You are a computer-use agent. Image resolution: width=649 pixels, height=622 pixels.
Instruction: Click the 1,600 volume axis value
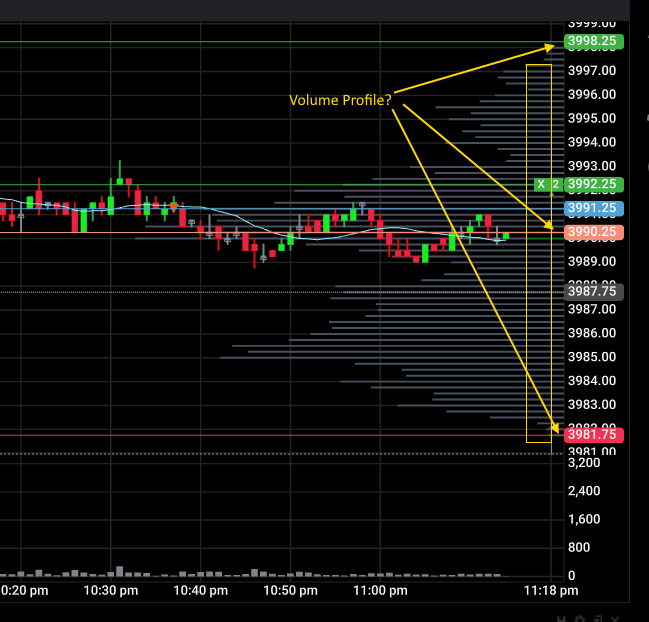point(584,519)
